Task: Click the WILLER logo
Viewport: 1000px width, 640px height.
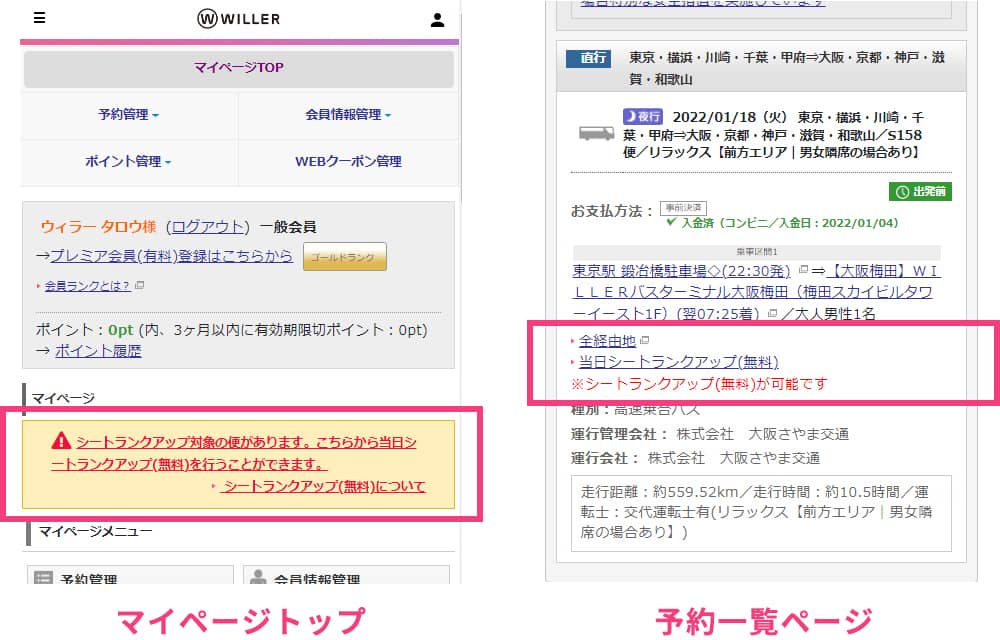Action: click(x=239, y=18)
